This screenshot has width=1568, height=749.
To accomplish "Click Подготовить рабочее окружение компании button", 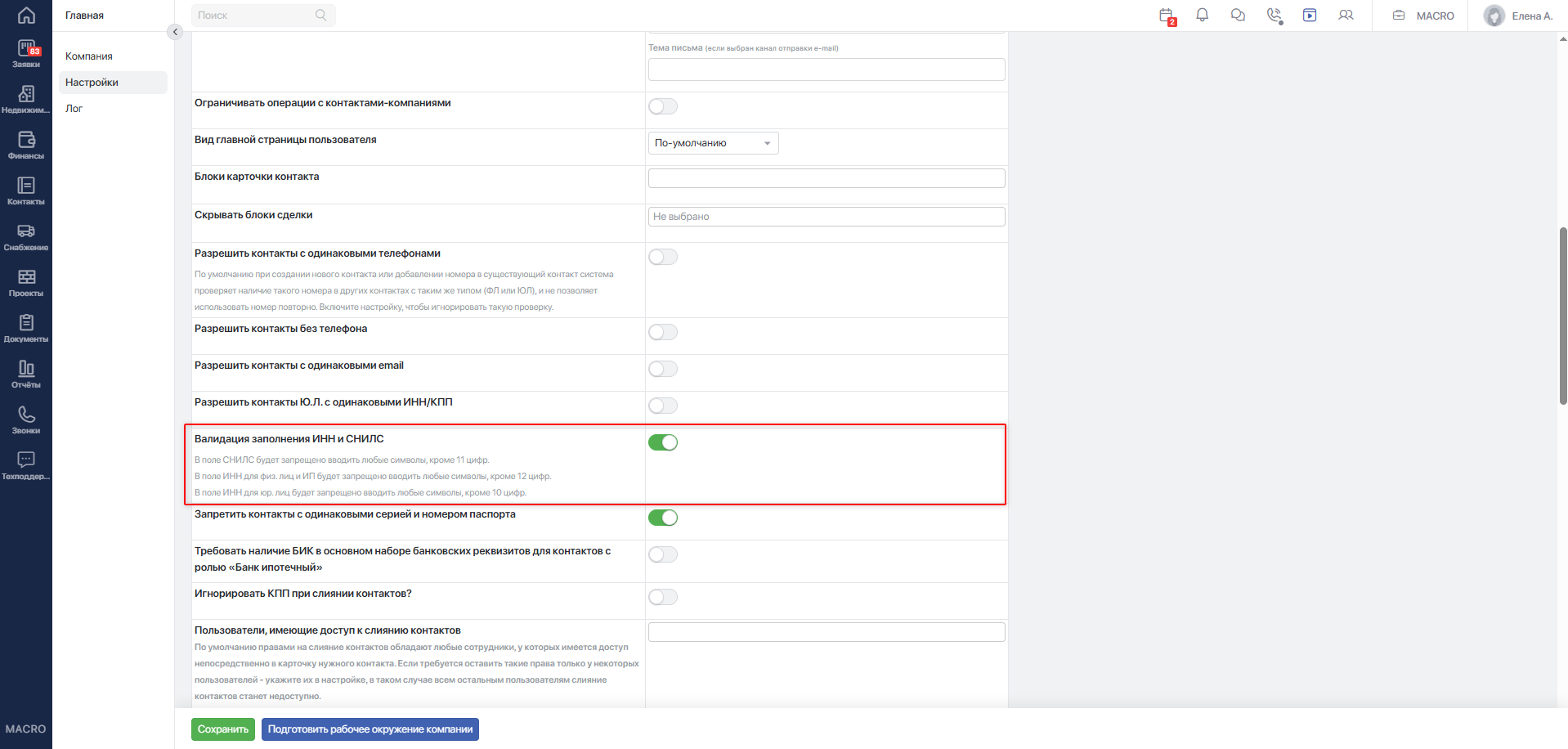I will coord(370,729).
